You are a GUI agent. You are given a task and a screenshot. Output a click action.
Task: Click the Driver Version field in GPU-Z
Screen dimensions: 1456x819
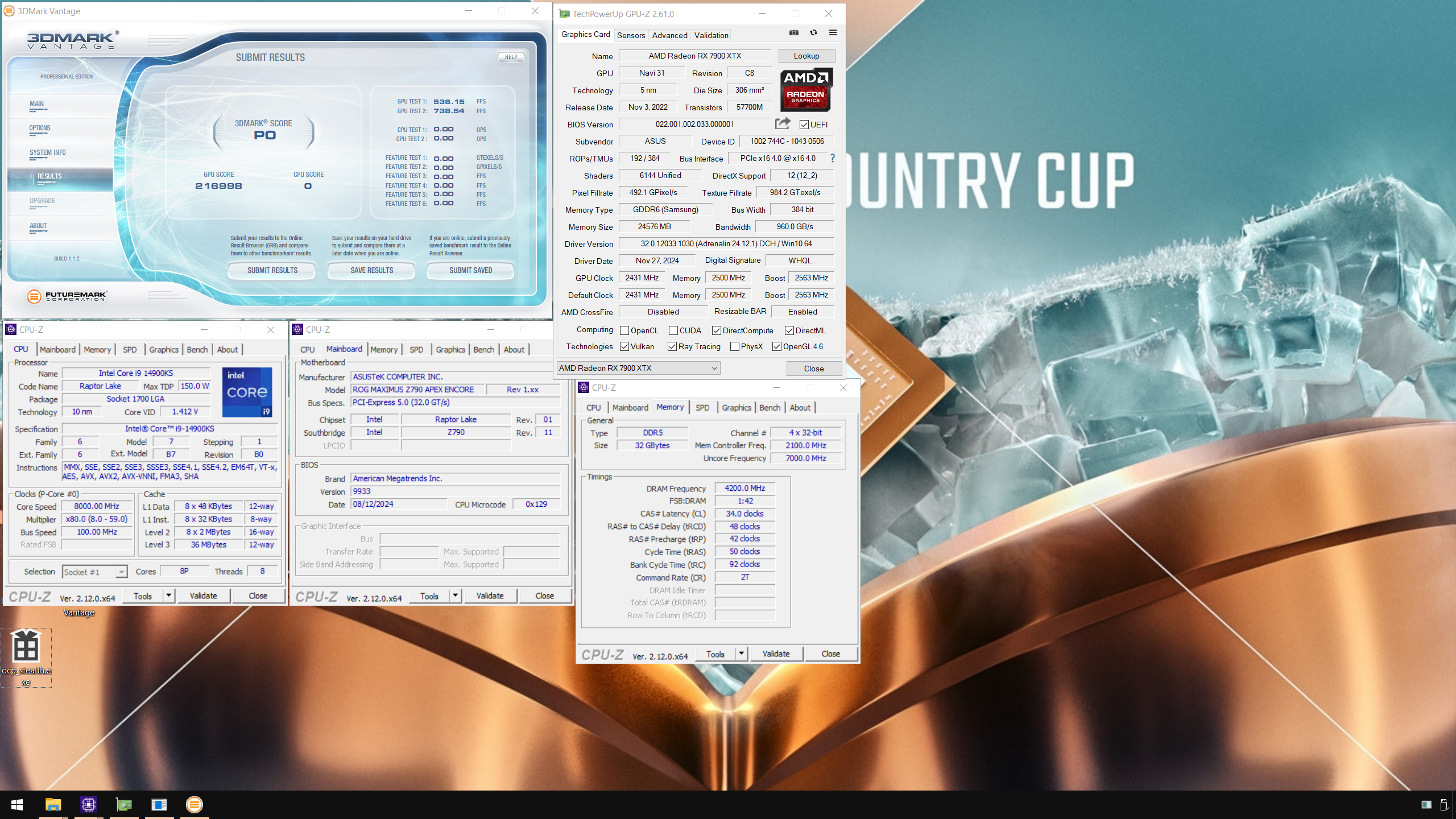coord(726,243)
